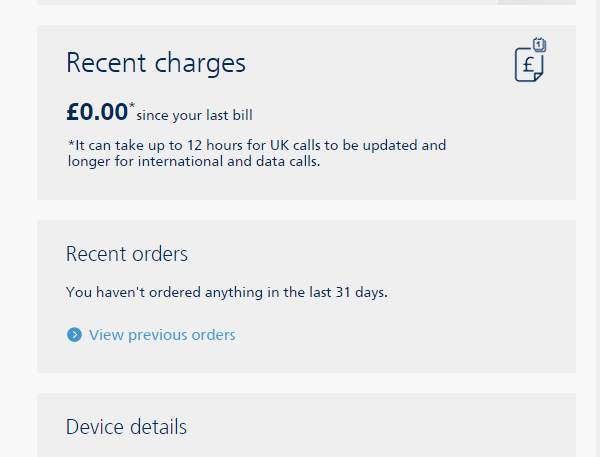Click the 'You haven't ordered anything' message
The image size is (600, 457).
(x=226, y=293)
